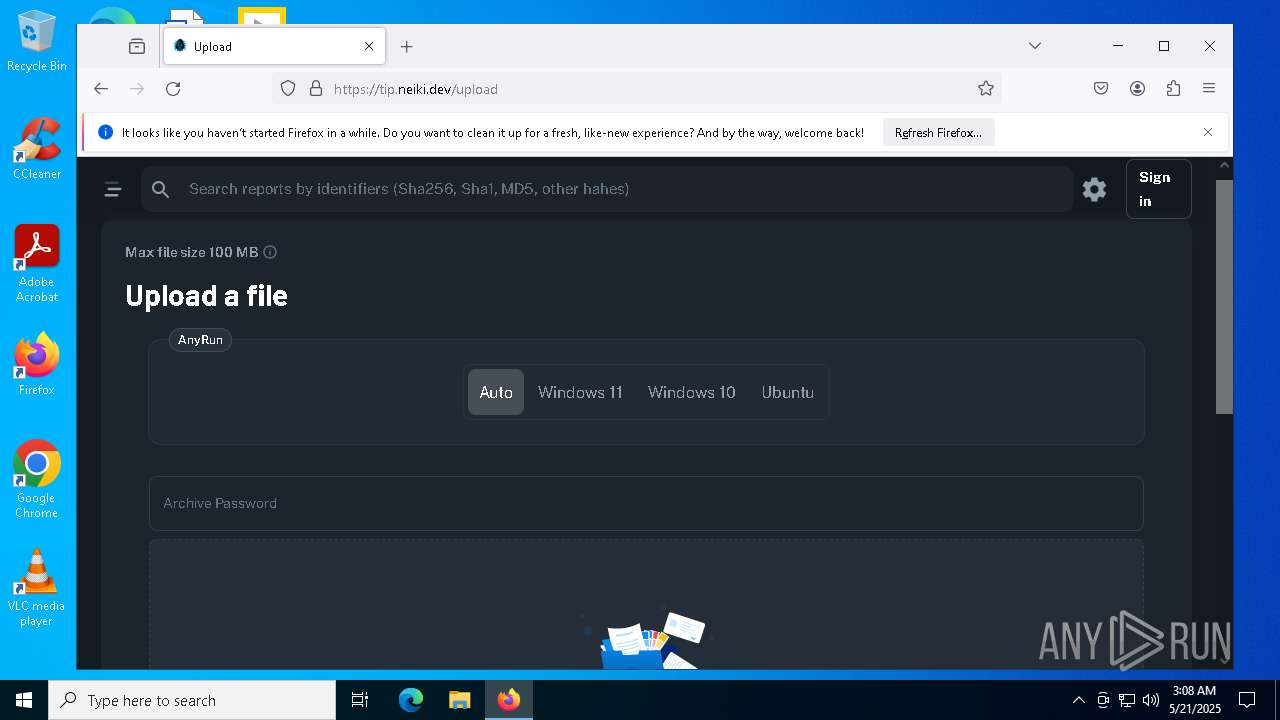Open Firefox desktop shortcut
This screenshot has width=1280, height=720.
tap(37, 364)
